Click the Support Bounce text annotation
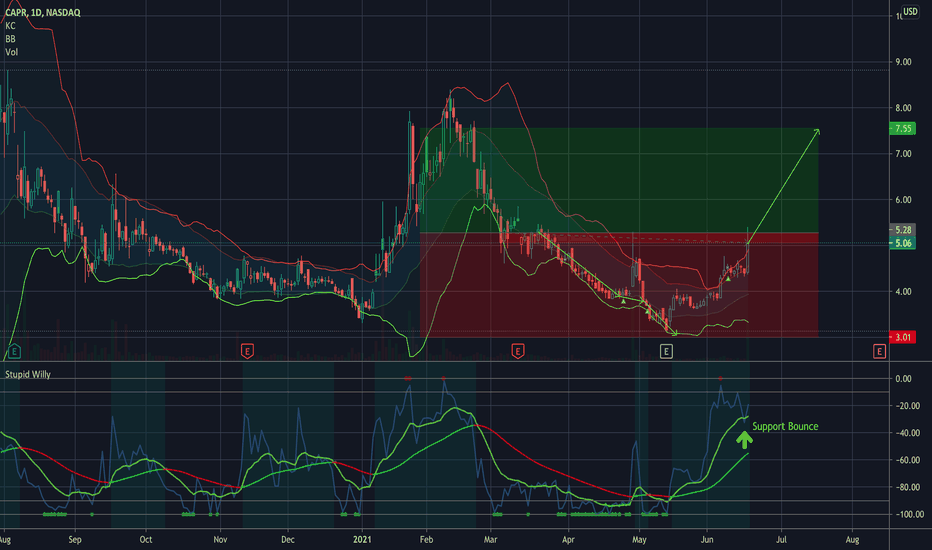The width and height of the screenshot is (932, 550). tap(785, 426)
